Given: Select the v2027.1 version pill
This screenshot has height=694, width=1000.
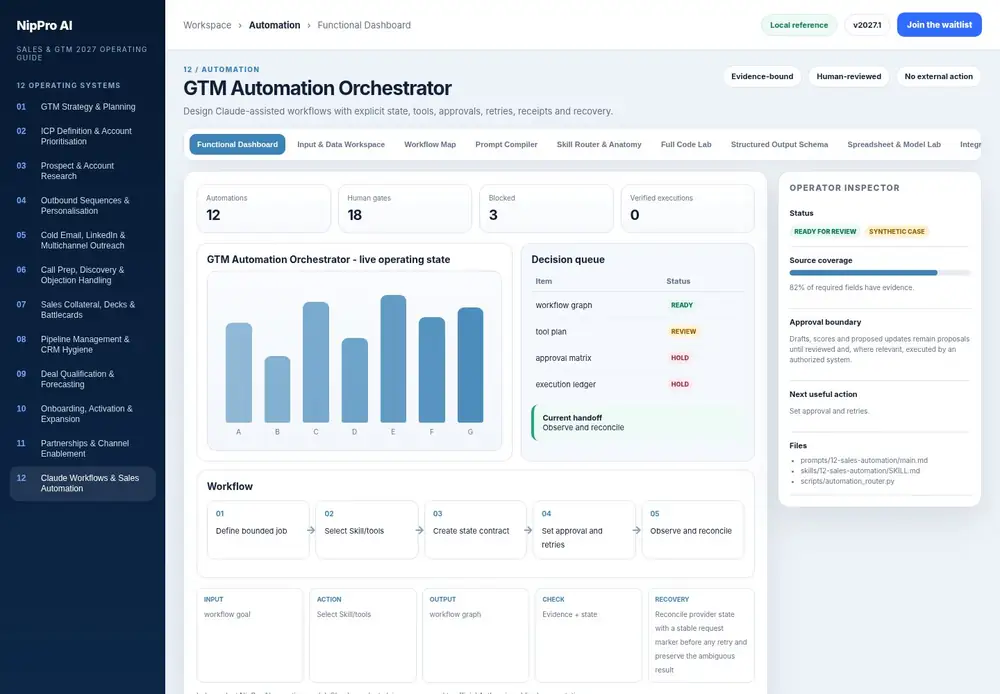Looking at the screenshot, I should click(x=867, y=25).
